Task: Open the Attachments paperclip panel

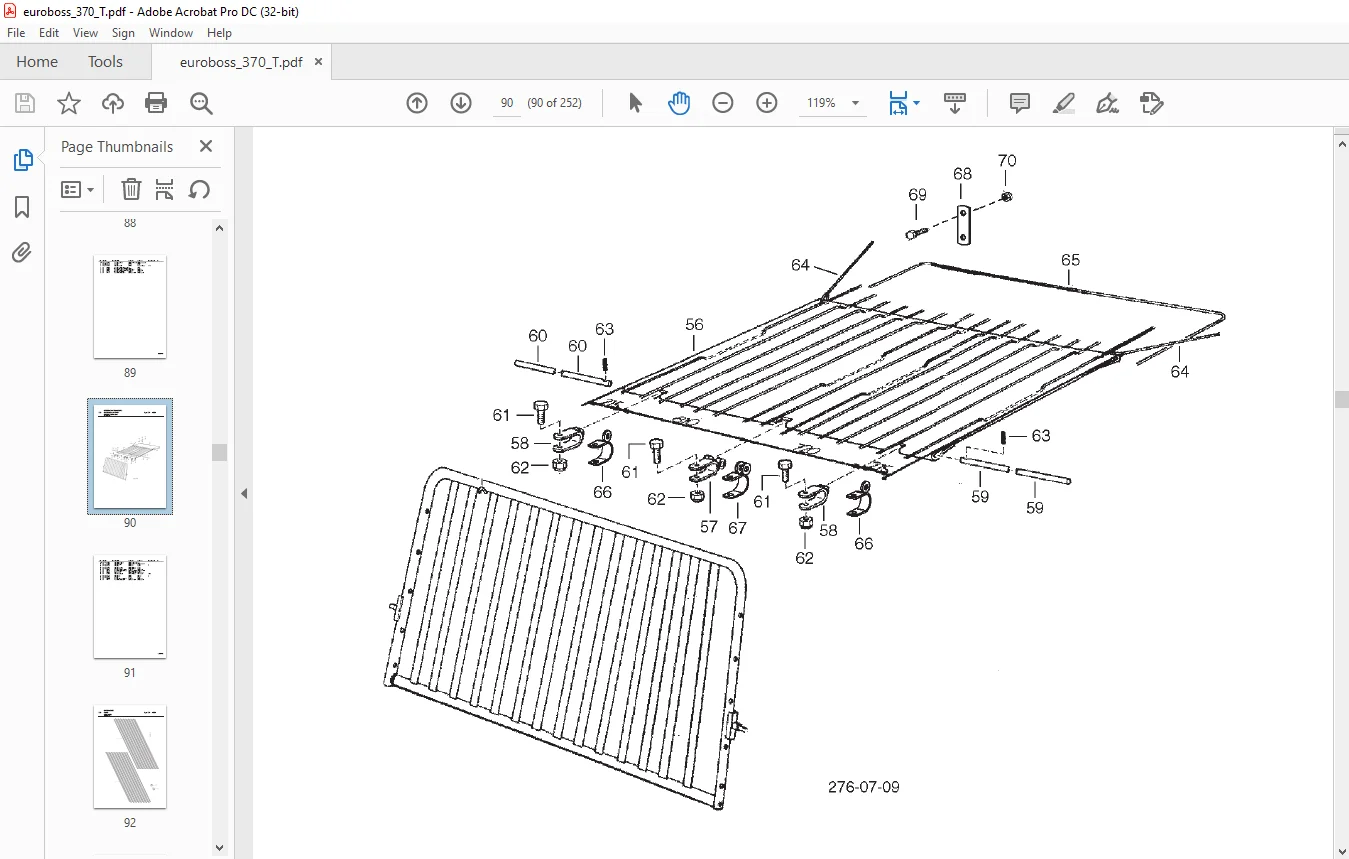Action: (22, 252)
